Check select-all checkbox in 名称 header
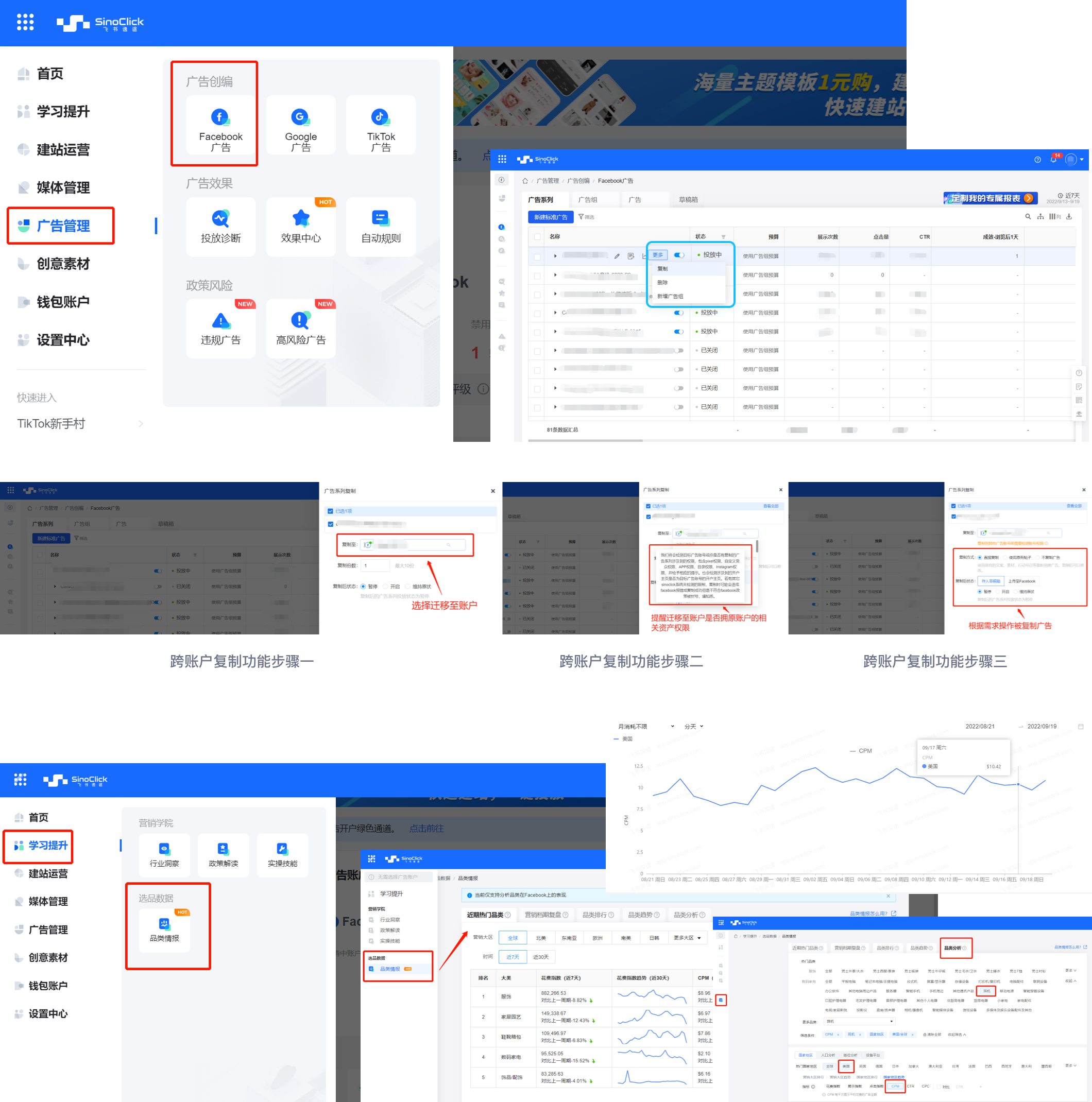The image size is (1092, 1102). tap(537, 237)
